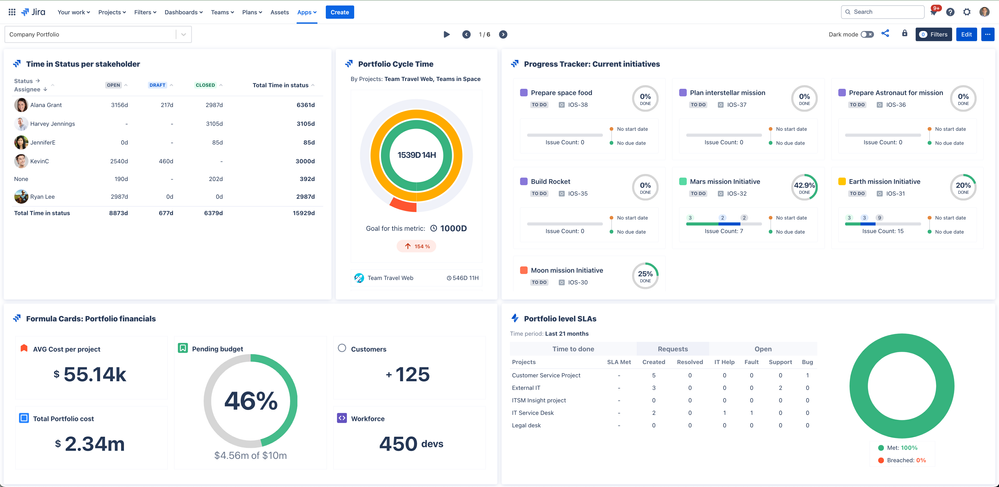Open the Apps menu
This screenshot has height=487, width=999.
(306, 12)
